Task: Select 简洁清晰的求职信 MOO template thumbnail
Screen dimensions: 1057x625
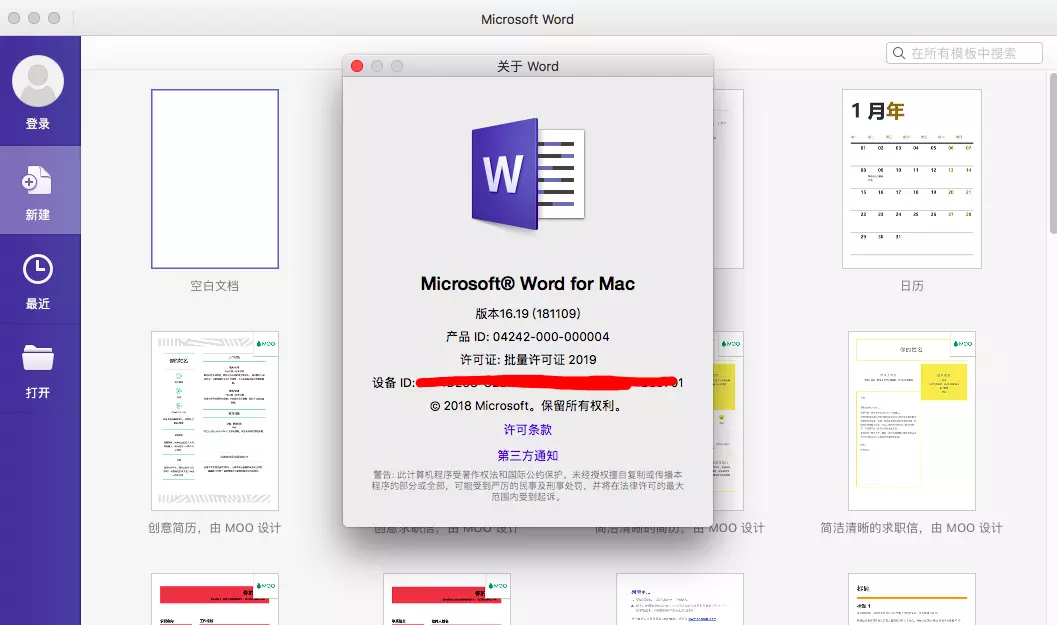Action: [911, 421]
